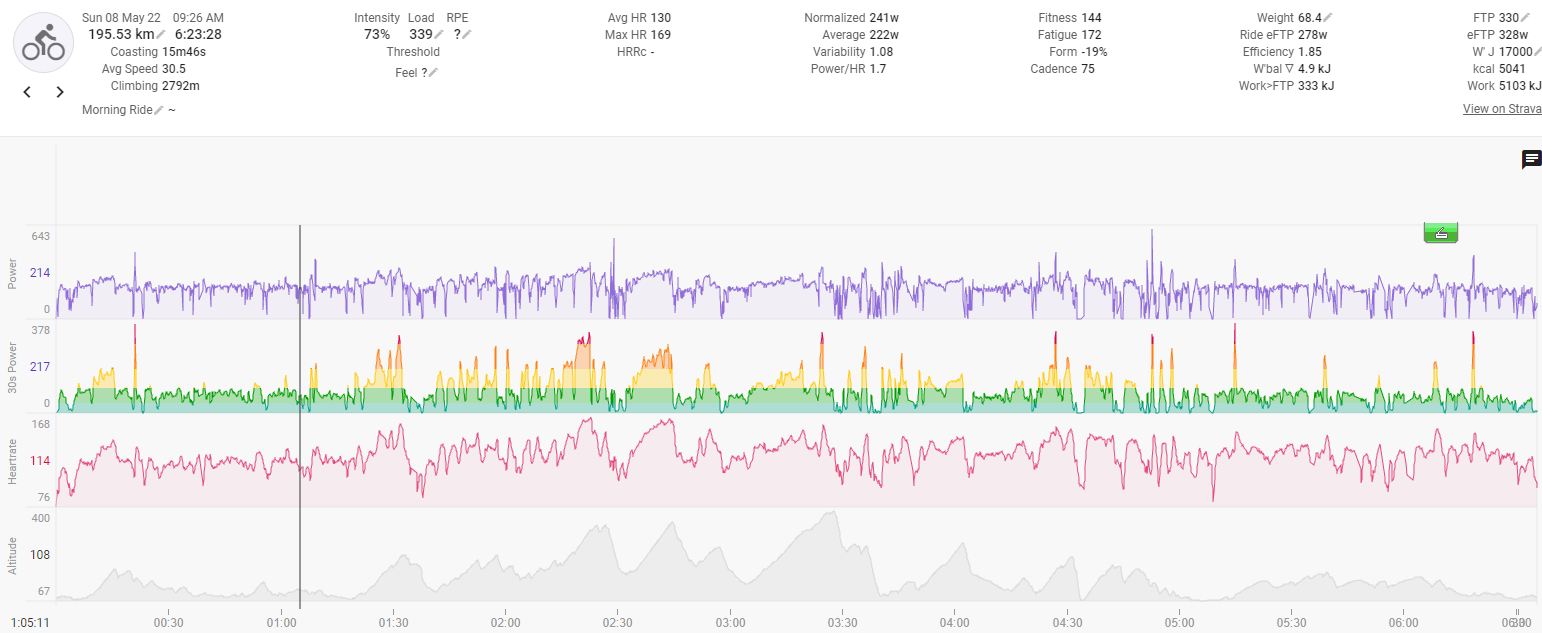Click the 05:30 time axis marker
1542x633 pixels.
click(1291, 622)
